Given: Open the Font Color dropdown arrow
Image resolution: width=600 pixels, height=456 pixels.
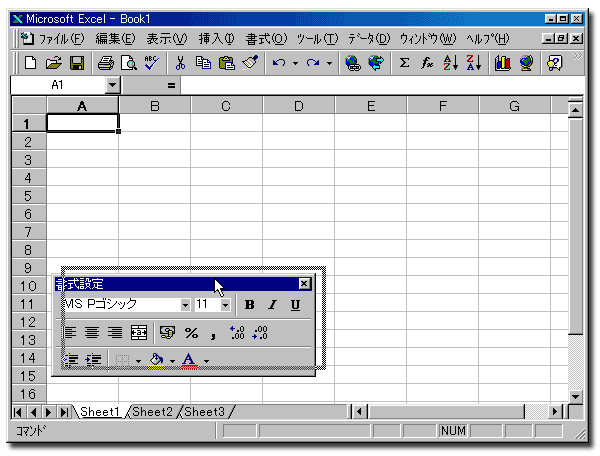Looking at the screenshot, I should click(207, 360).
